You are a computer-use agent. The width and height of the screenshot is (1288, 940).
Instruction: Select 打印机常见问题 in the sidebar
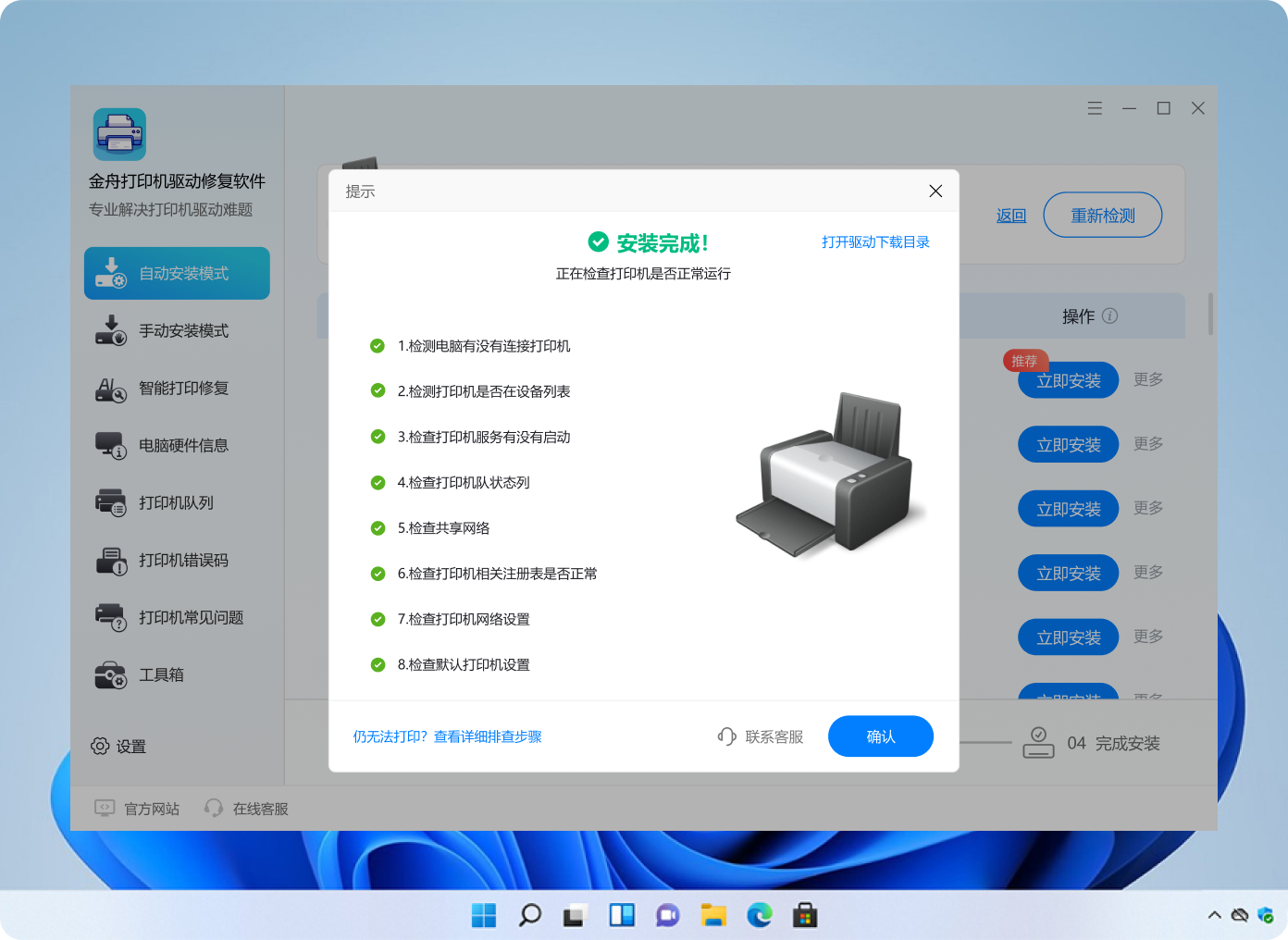(191, 617)
